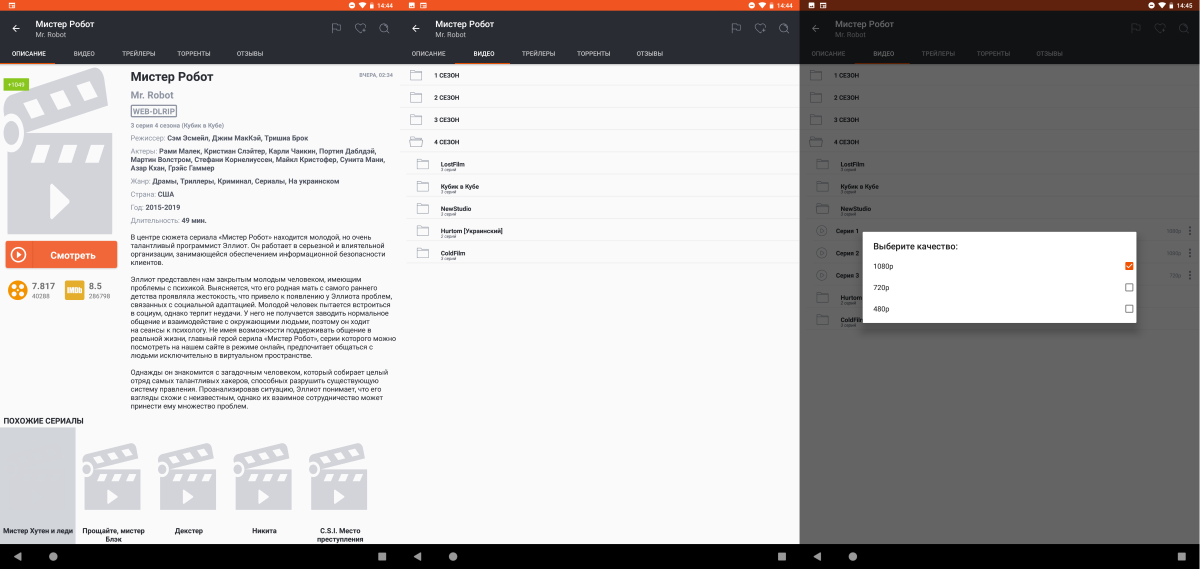Collapse the open 4 СЕЗОН folder, season list screen
This screenshot has height=569, width=1200.
(x=600, y=142)
